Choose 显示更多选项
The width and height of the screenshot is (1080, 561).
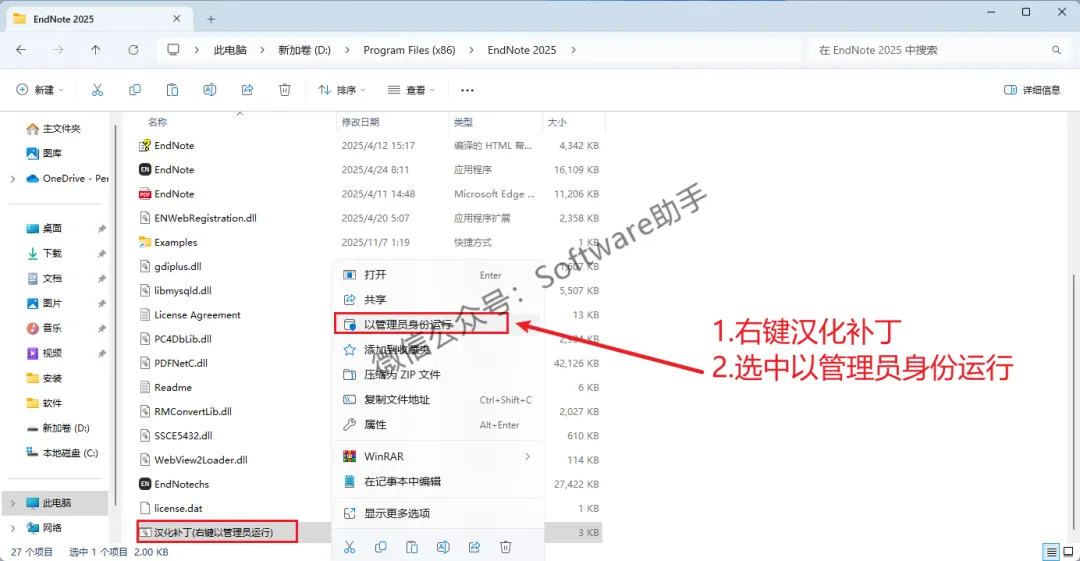(438, 513)
